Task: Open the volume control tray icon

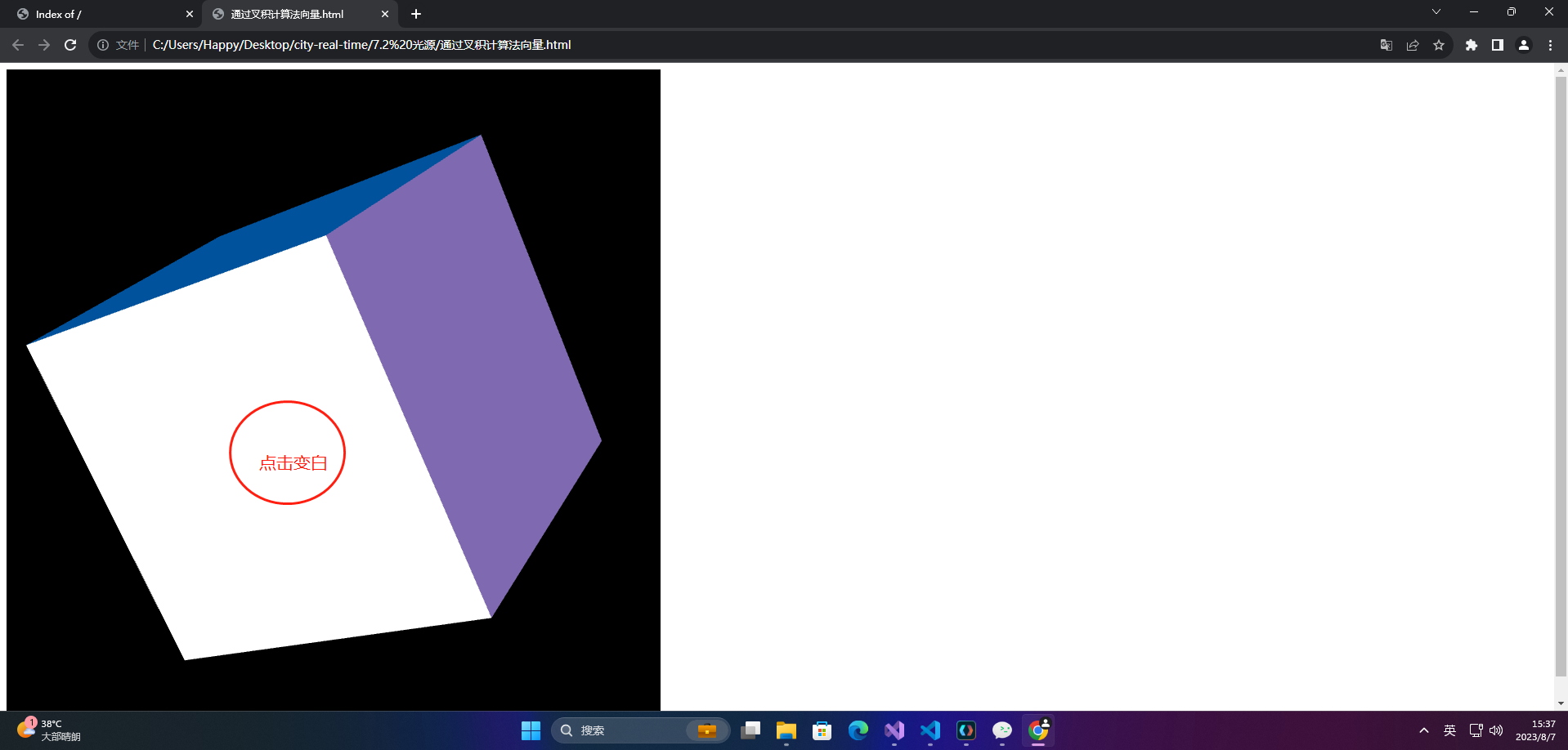Action: click(x=1496, y=730)
